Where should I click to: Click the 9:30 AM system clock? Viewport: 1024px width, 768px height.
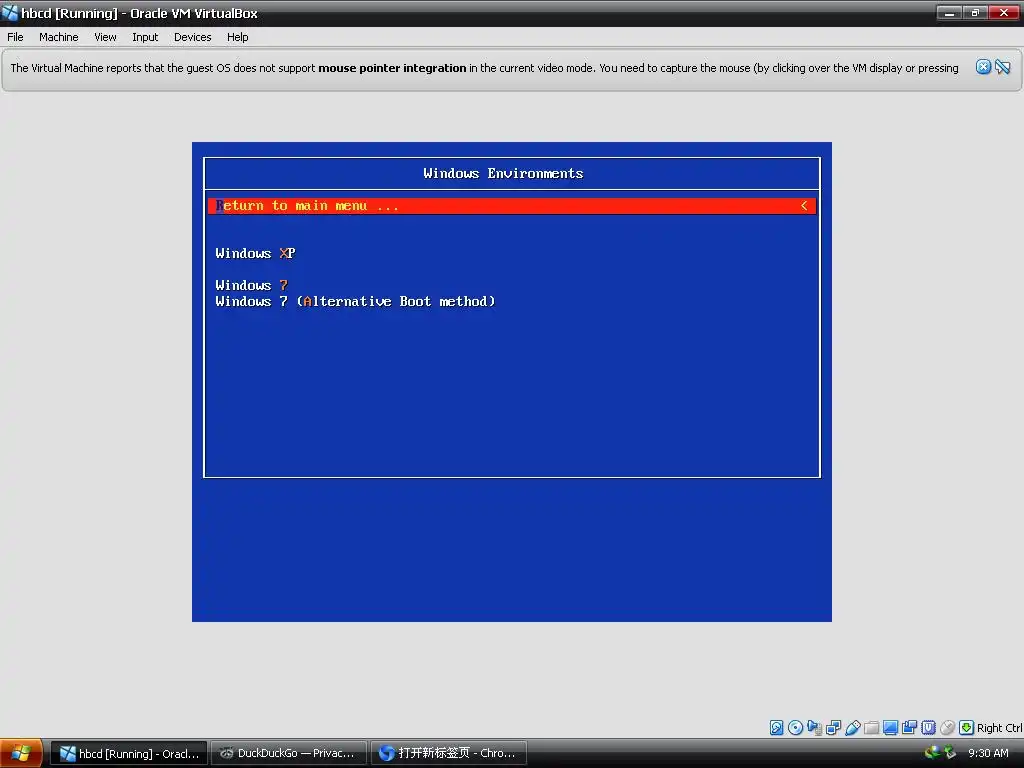pos(988,753)
